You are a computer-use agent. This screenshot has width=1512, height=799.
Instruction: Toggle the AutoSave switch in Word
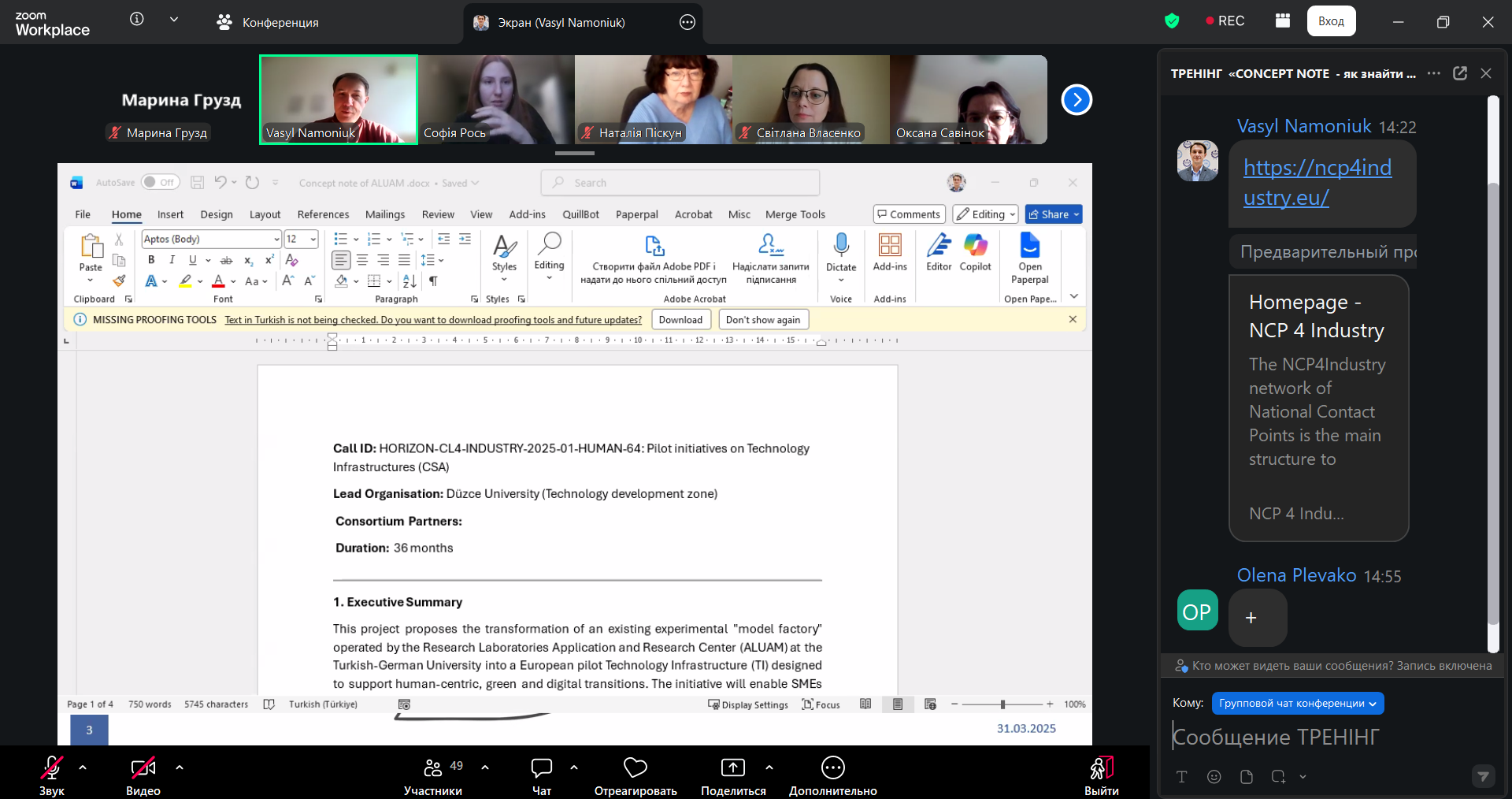click(x=160, y=183)
